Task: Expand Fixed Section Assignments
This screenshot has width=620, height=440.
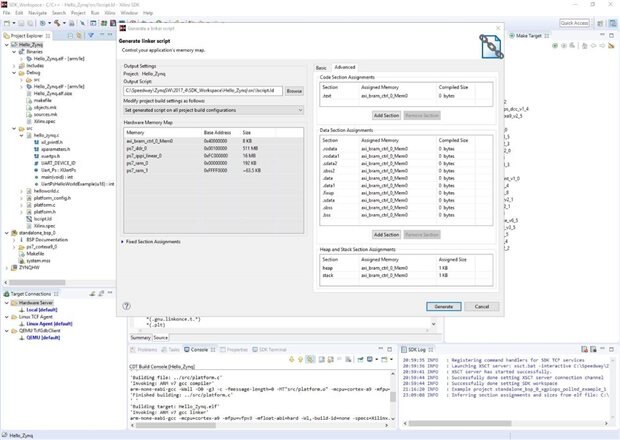Action: [123, 242]
